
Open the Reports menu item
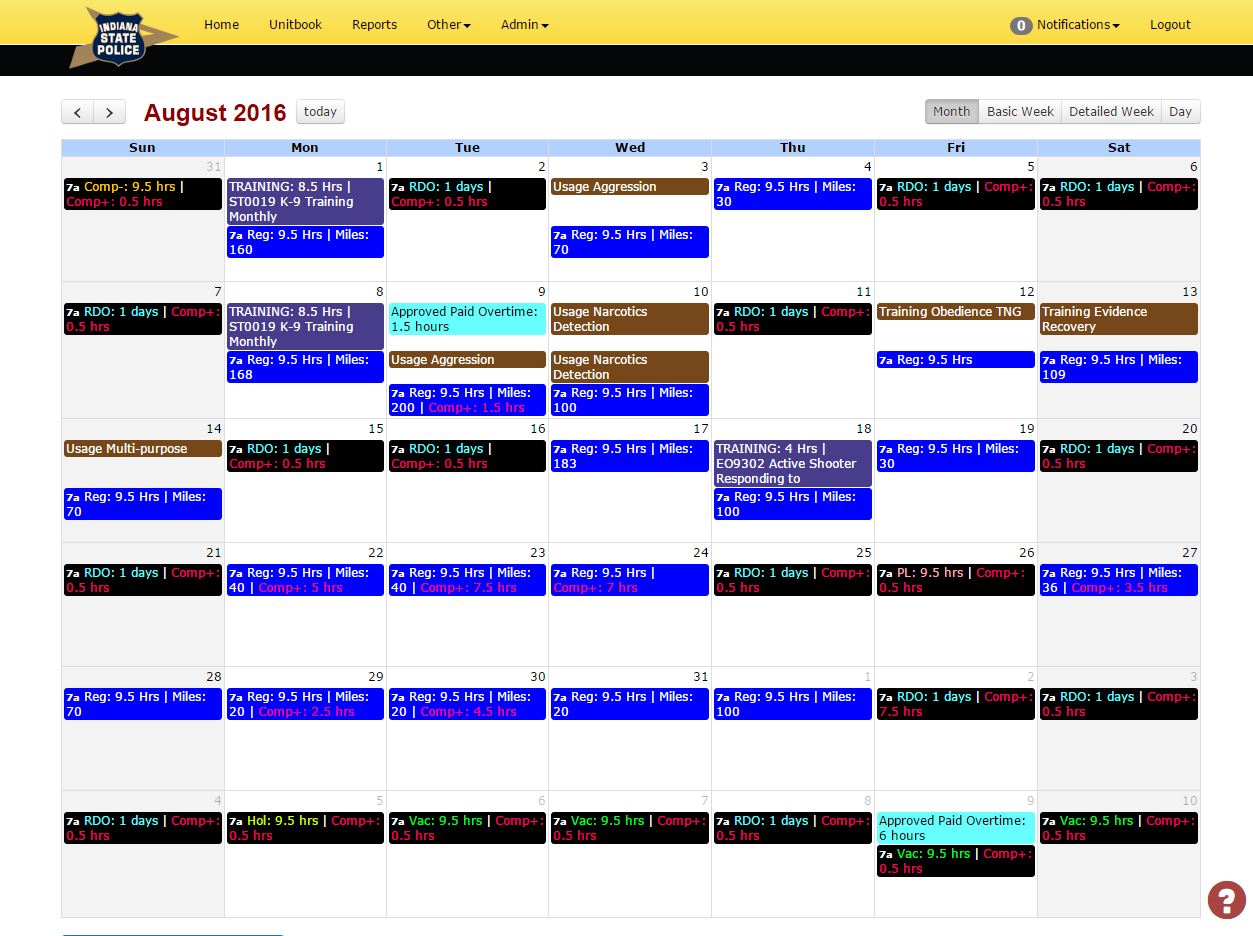374,25
